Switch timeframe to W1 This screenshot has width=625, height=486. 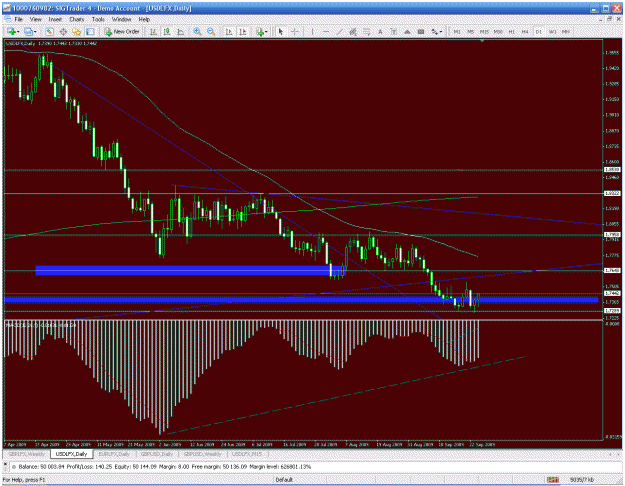(552, 31)
